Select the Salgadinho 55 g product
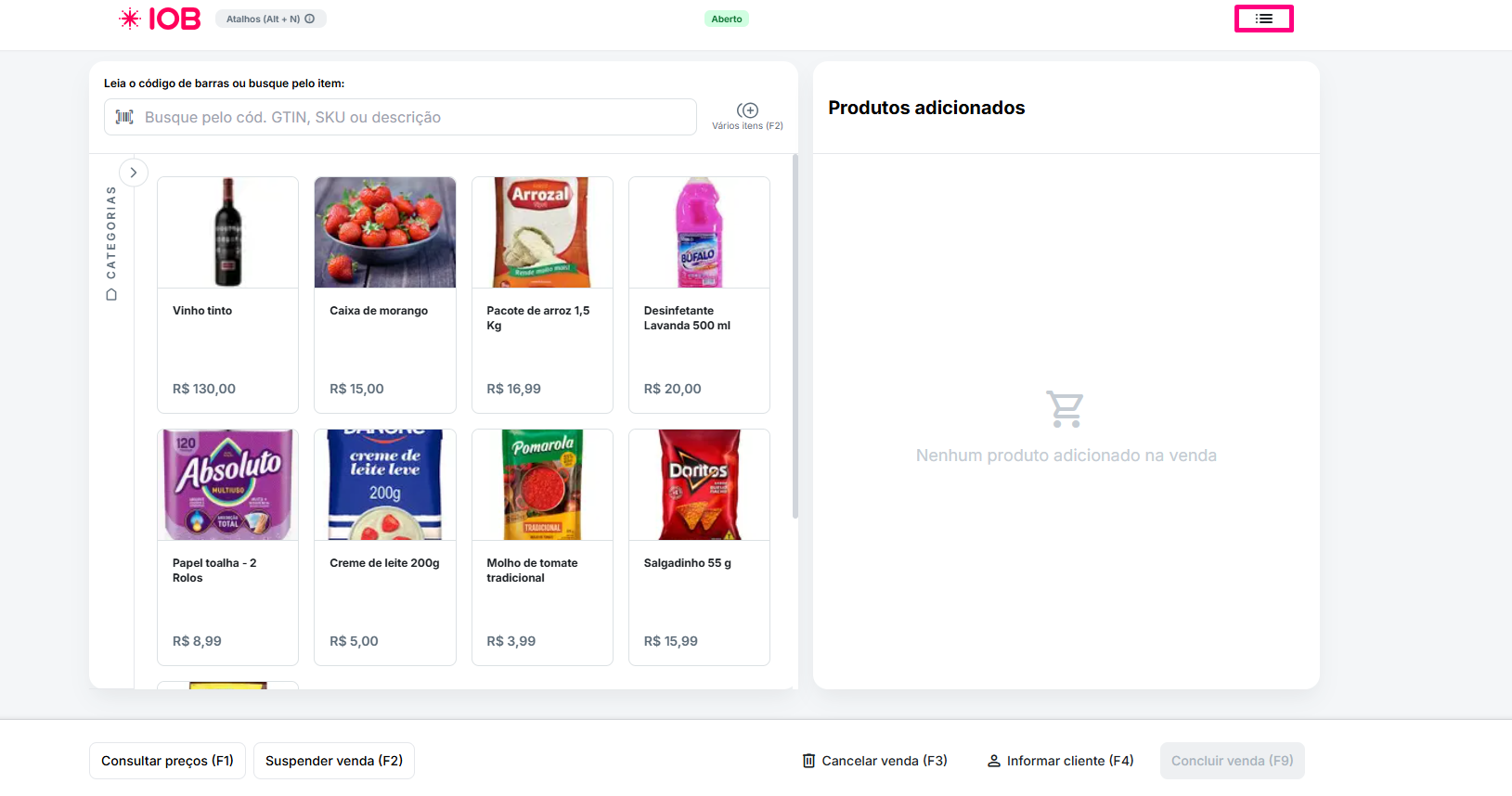The width and height of the screenshot is (1512, 796). (699, 547)
